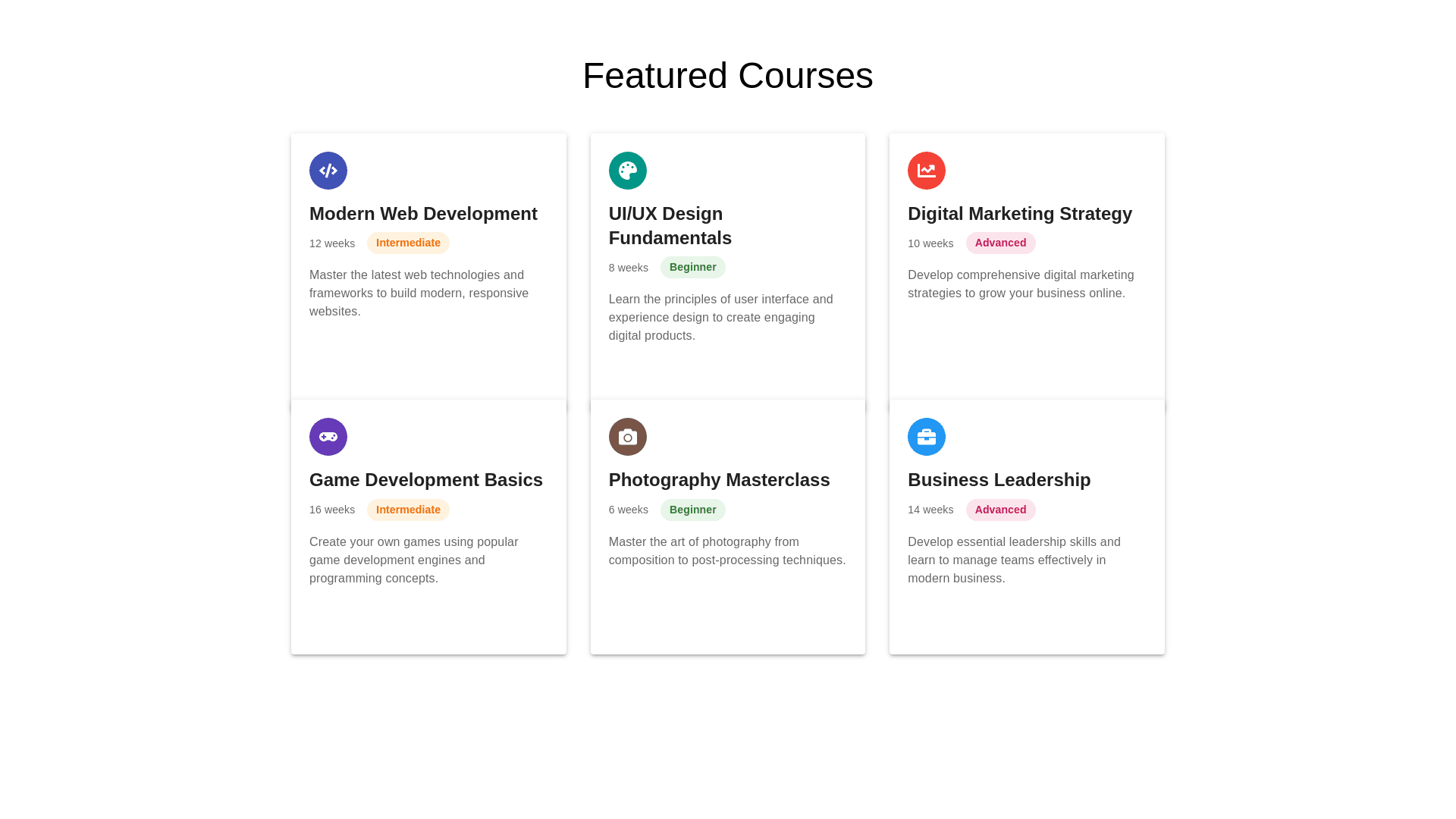Select the Digital Marketing Strategy title
The image size is (1456, 819).
(1019, 214)
